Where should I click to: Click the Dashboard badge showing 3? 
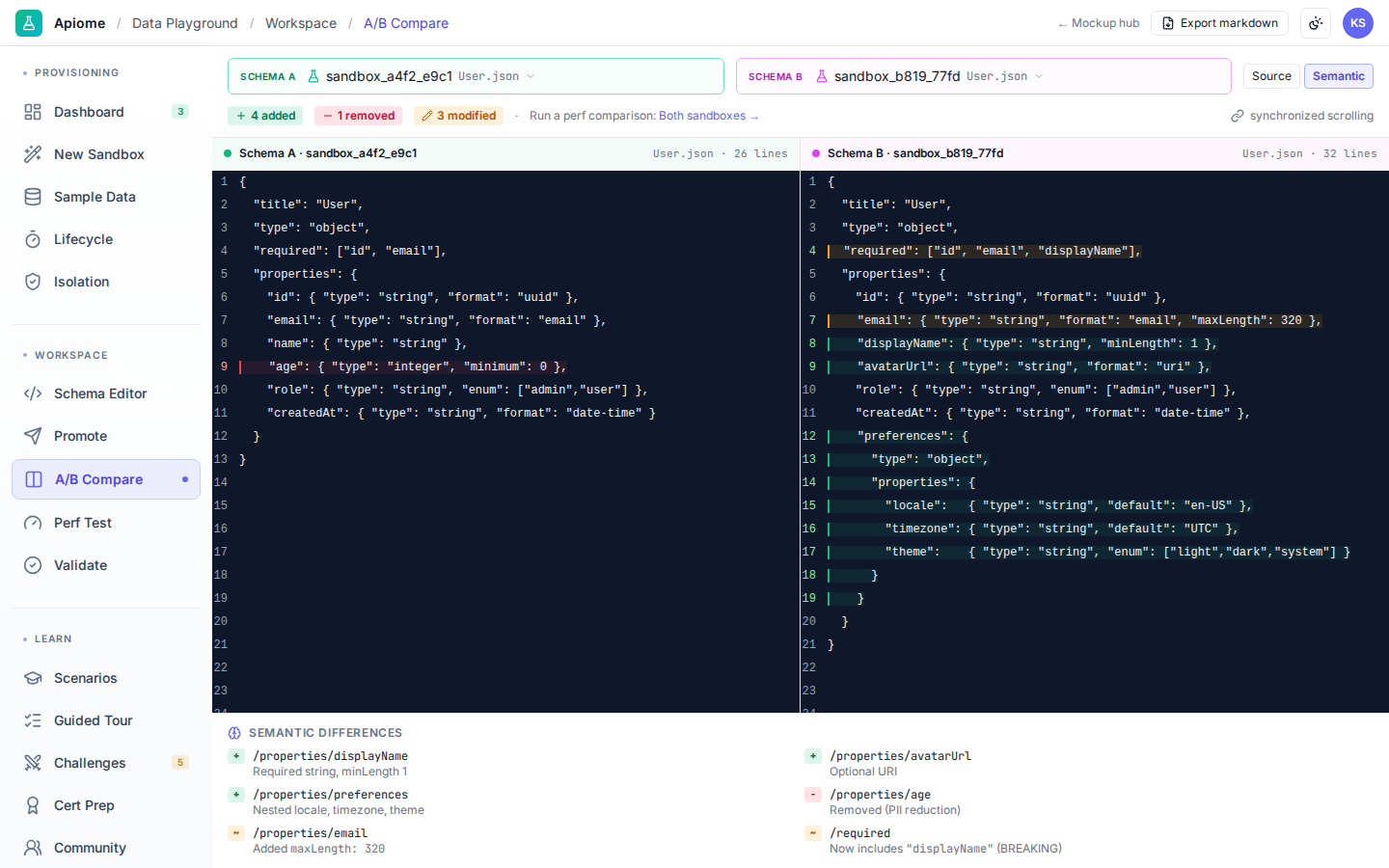180,112
